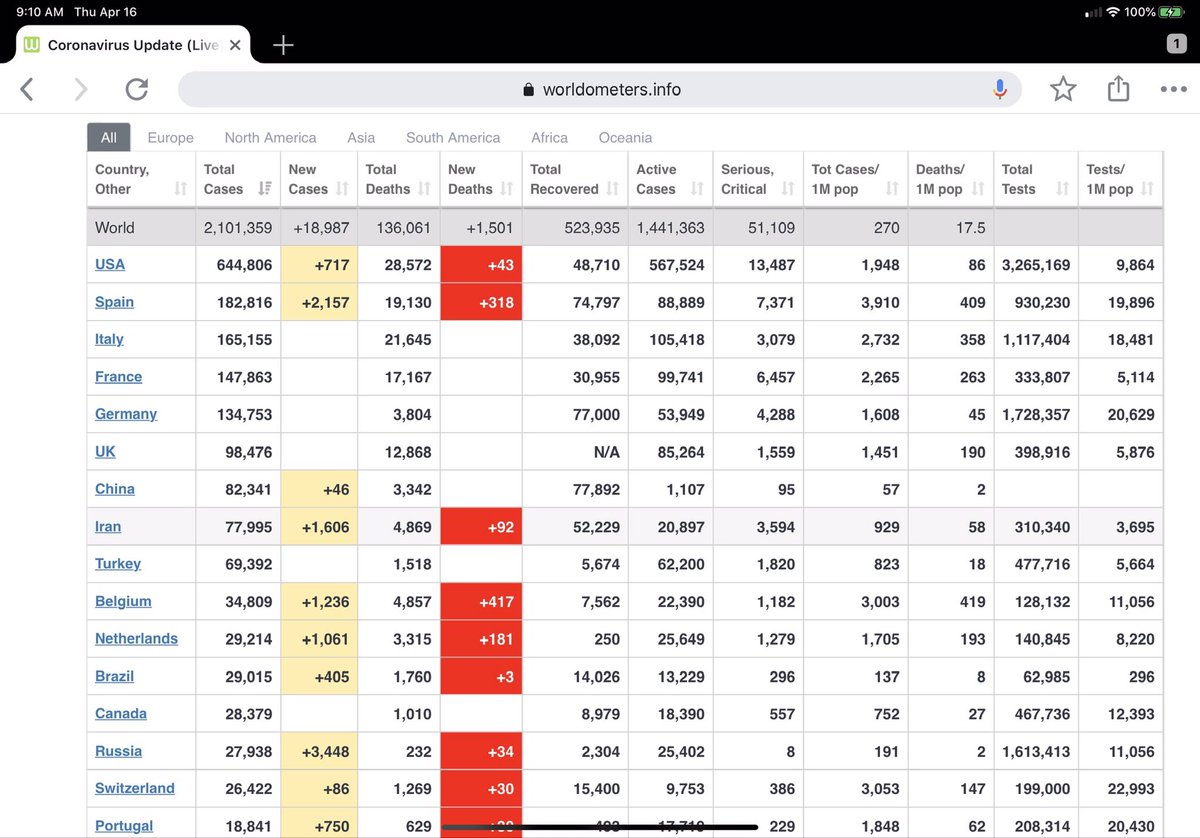Go back with the browser back arrow
This screenshot has height=838, width=1200.
tap(27, 90)
